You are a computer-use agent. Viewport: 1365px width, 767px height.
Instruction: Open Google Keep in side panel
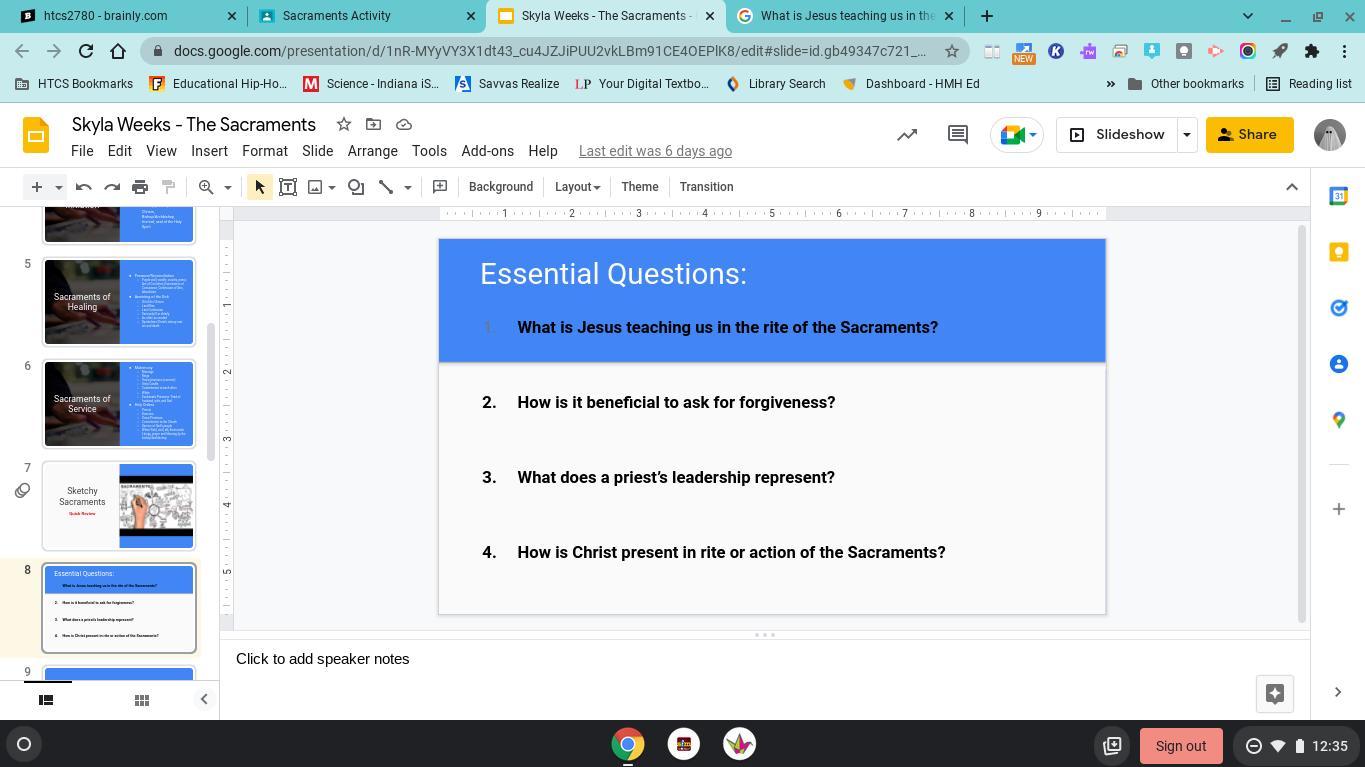pyautogui.click(x=1339, y=252)
